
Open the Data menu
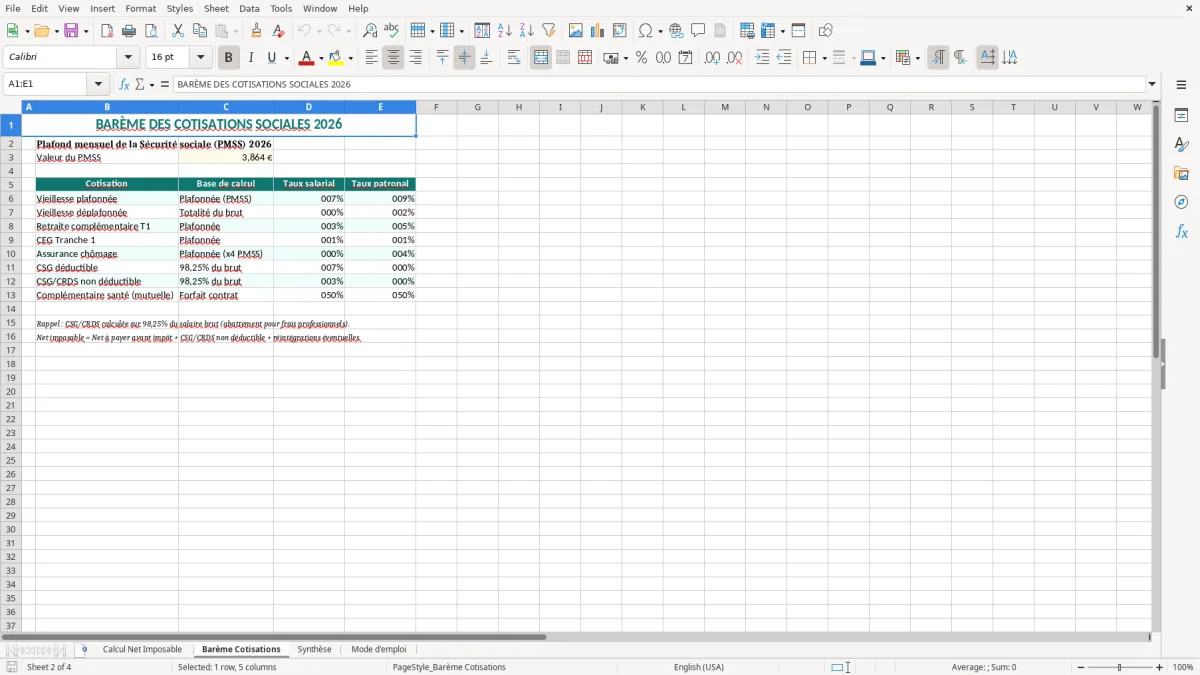point(249,8)
